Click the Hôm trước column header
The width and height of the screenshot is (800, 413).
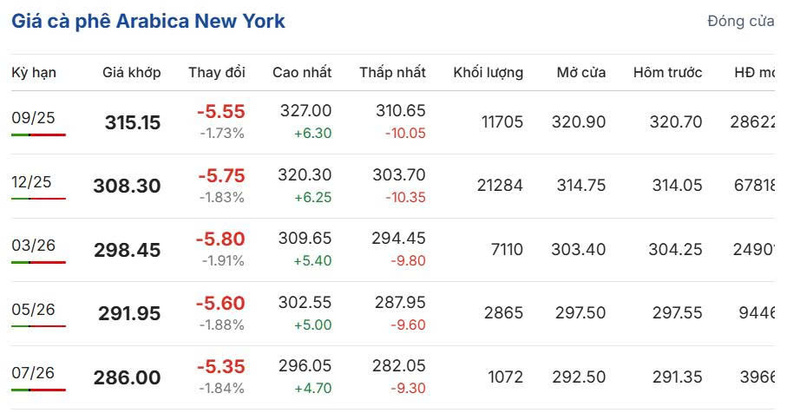(x=667, y=73)
